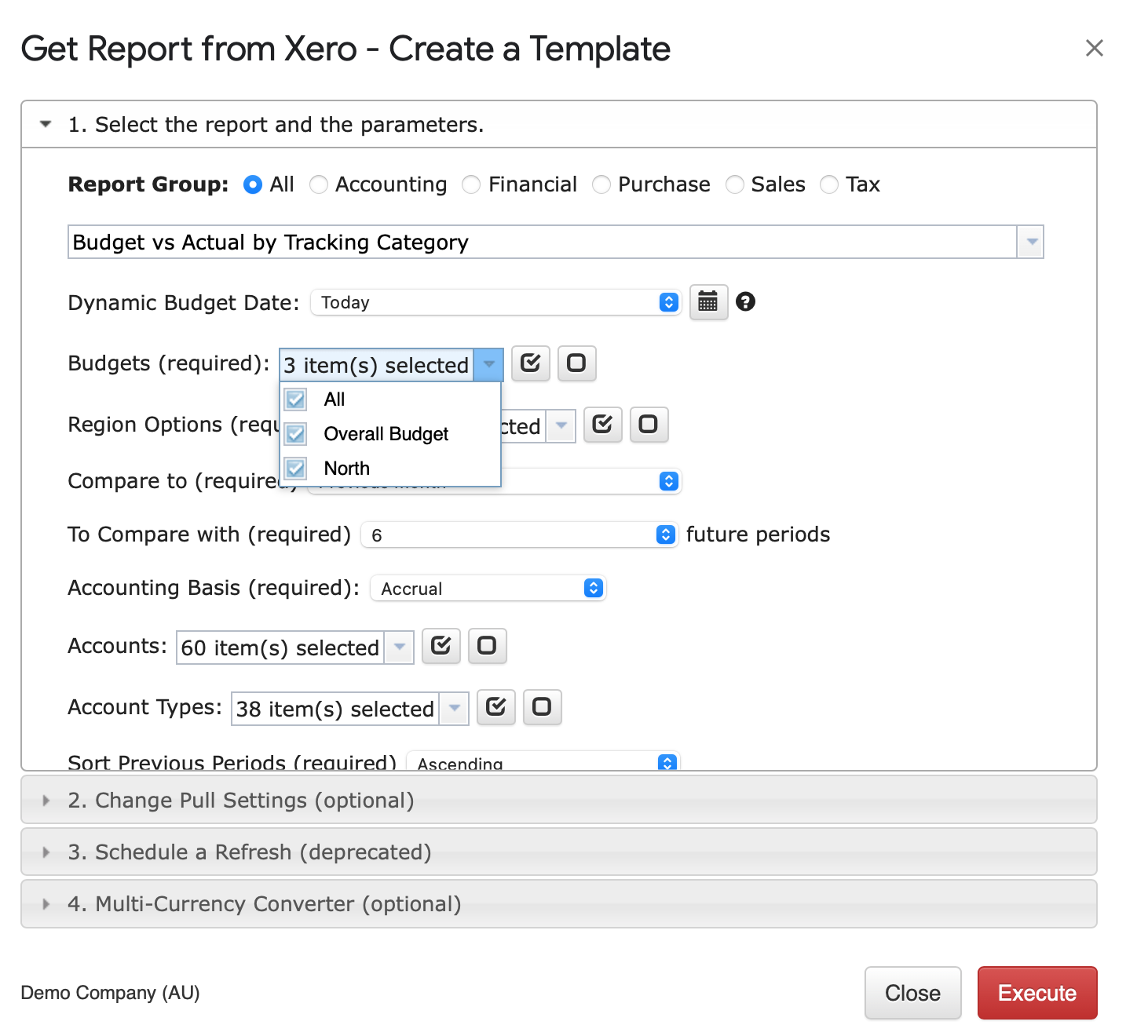The image size is (1148, 1036).
Task: Uncheck the North budget checkbox
Action: coord(296,469)
